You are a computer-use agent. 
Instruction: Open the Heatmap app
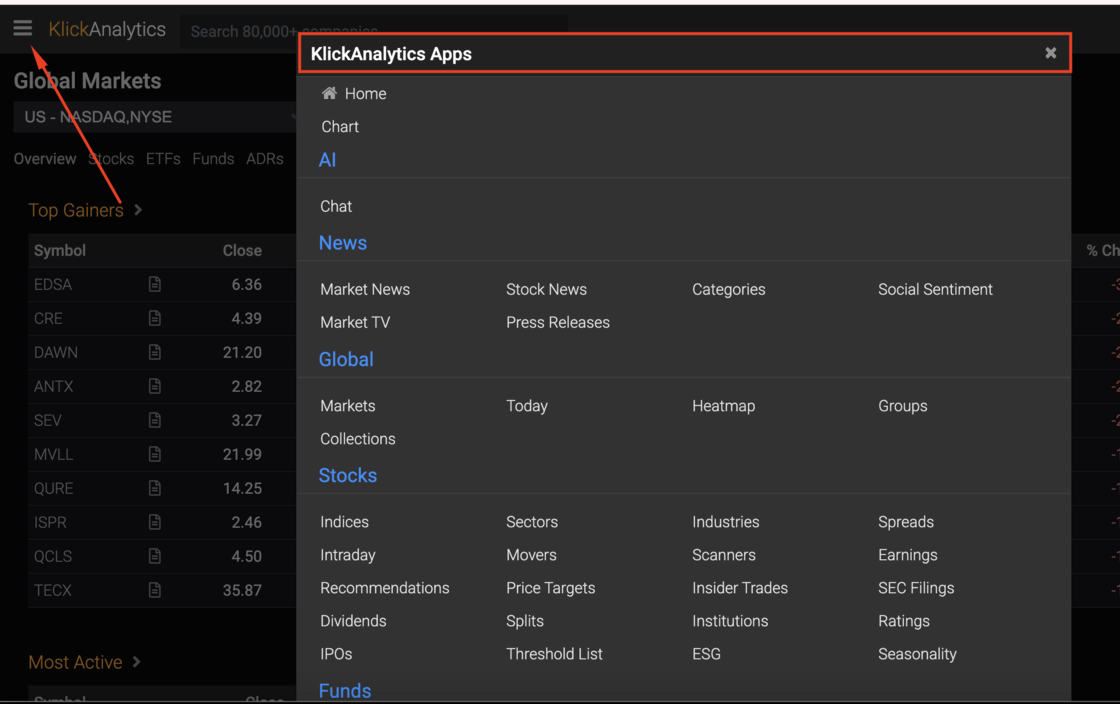click(x=724, y=406)
